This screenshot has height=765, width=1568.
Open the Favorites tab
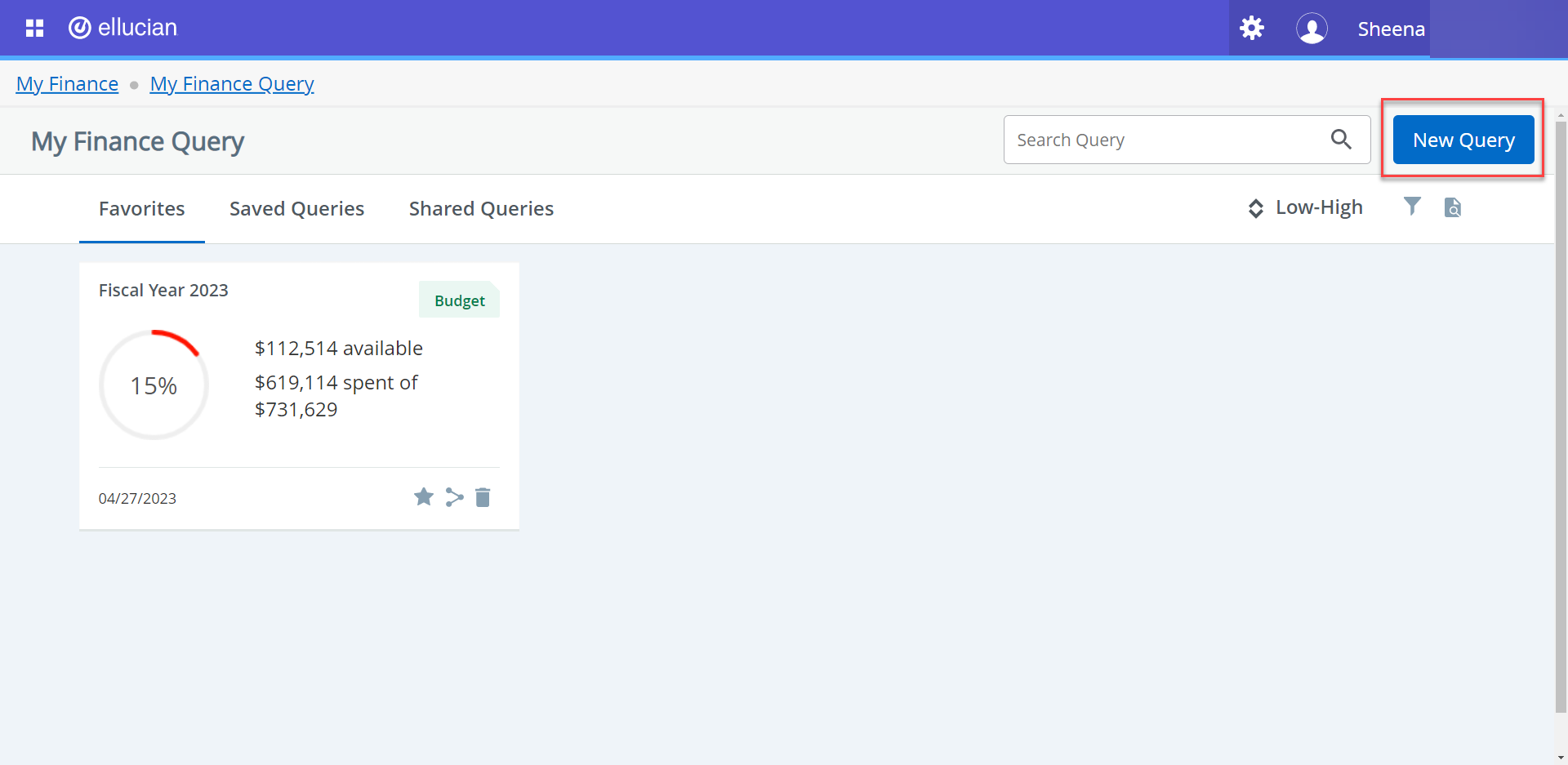pos(141,208)
